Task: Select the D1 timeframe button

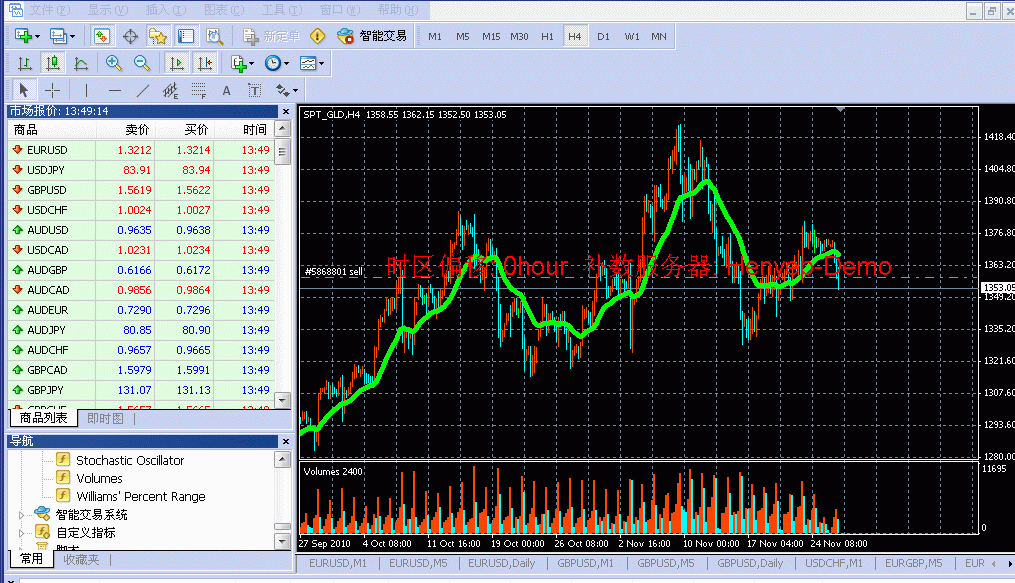Action: [603, 36]
